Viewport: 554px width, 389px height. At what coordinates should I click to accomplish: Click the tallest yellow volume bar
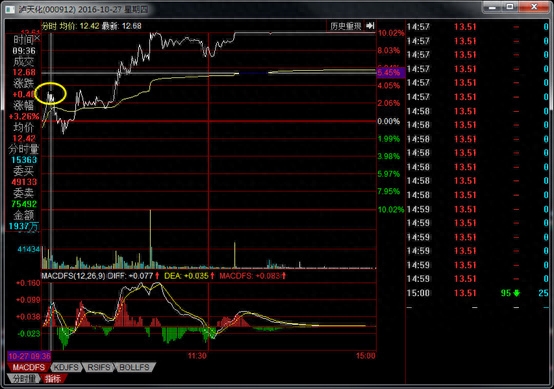coord(151,239)
